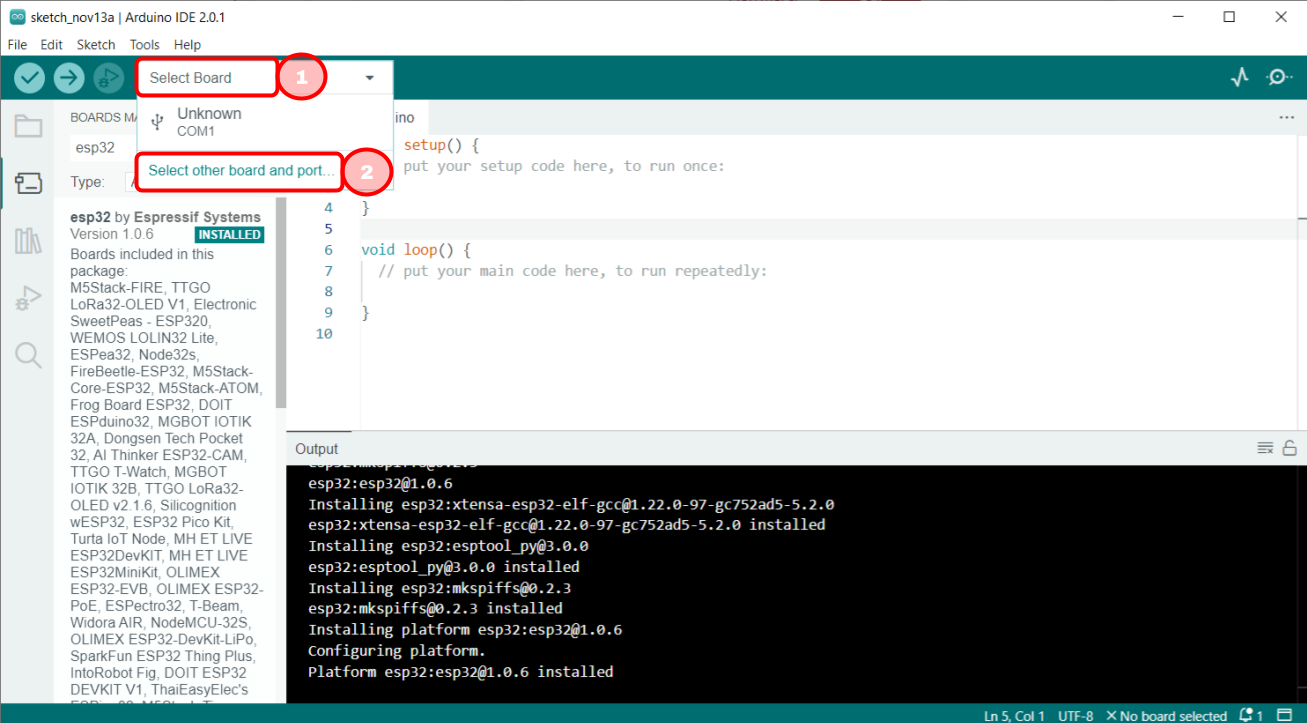Screen dimensions: 1307x723
Task: Open the Tools menu
Action: click(x=144, y=44)
